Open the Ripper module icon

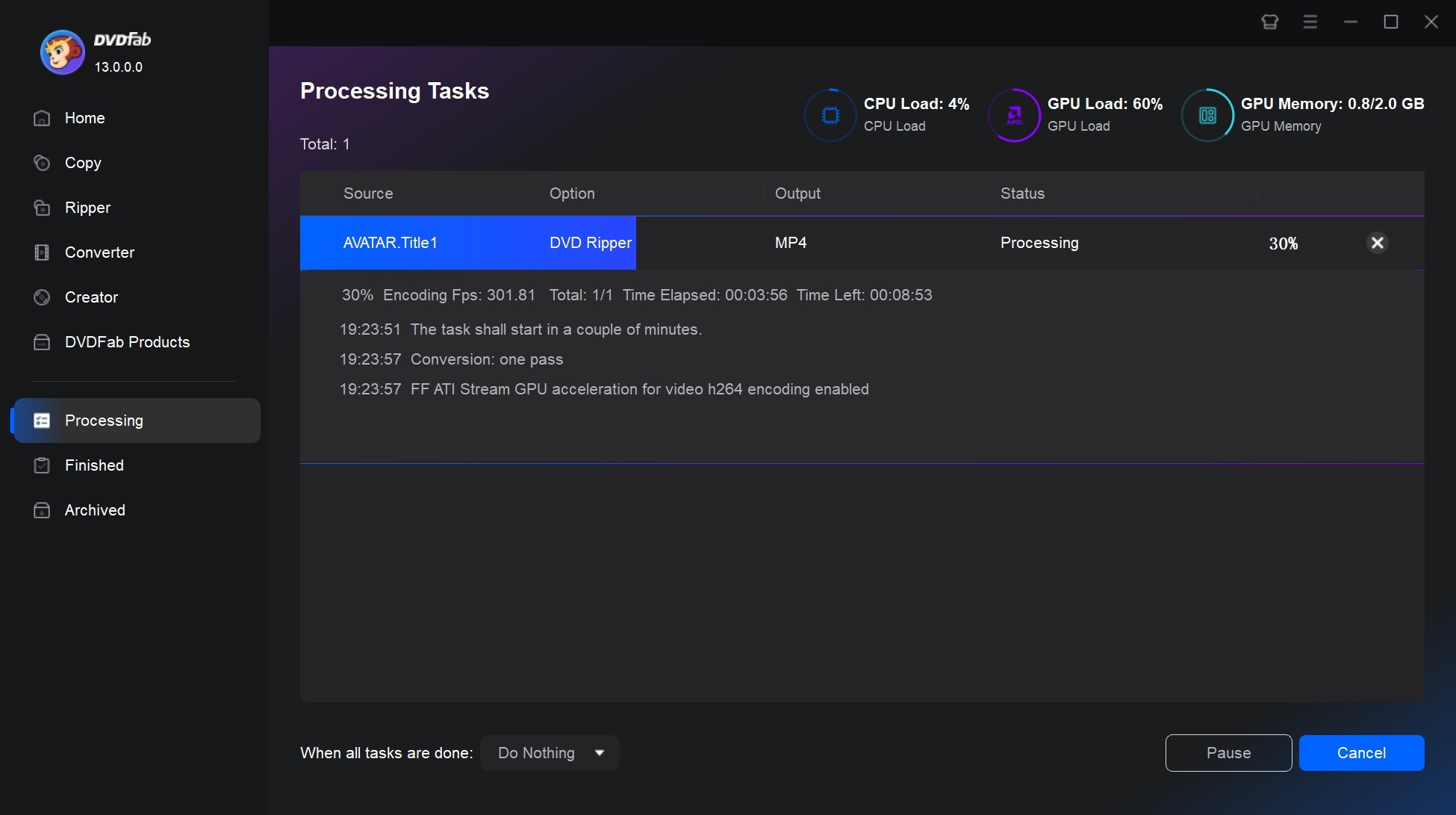(x=41, y=207)
